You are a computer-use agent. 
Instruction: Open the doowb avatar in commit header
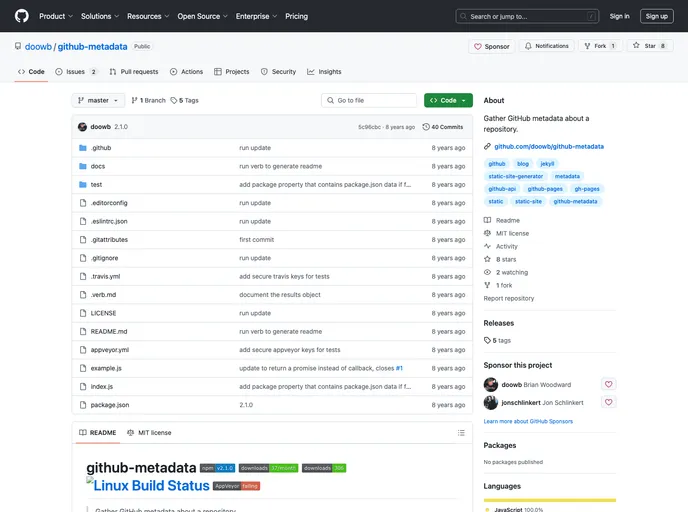(x=82, y=127)
